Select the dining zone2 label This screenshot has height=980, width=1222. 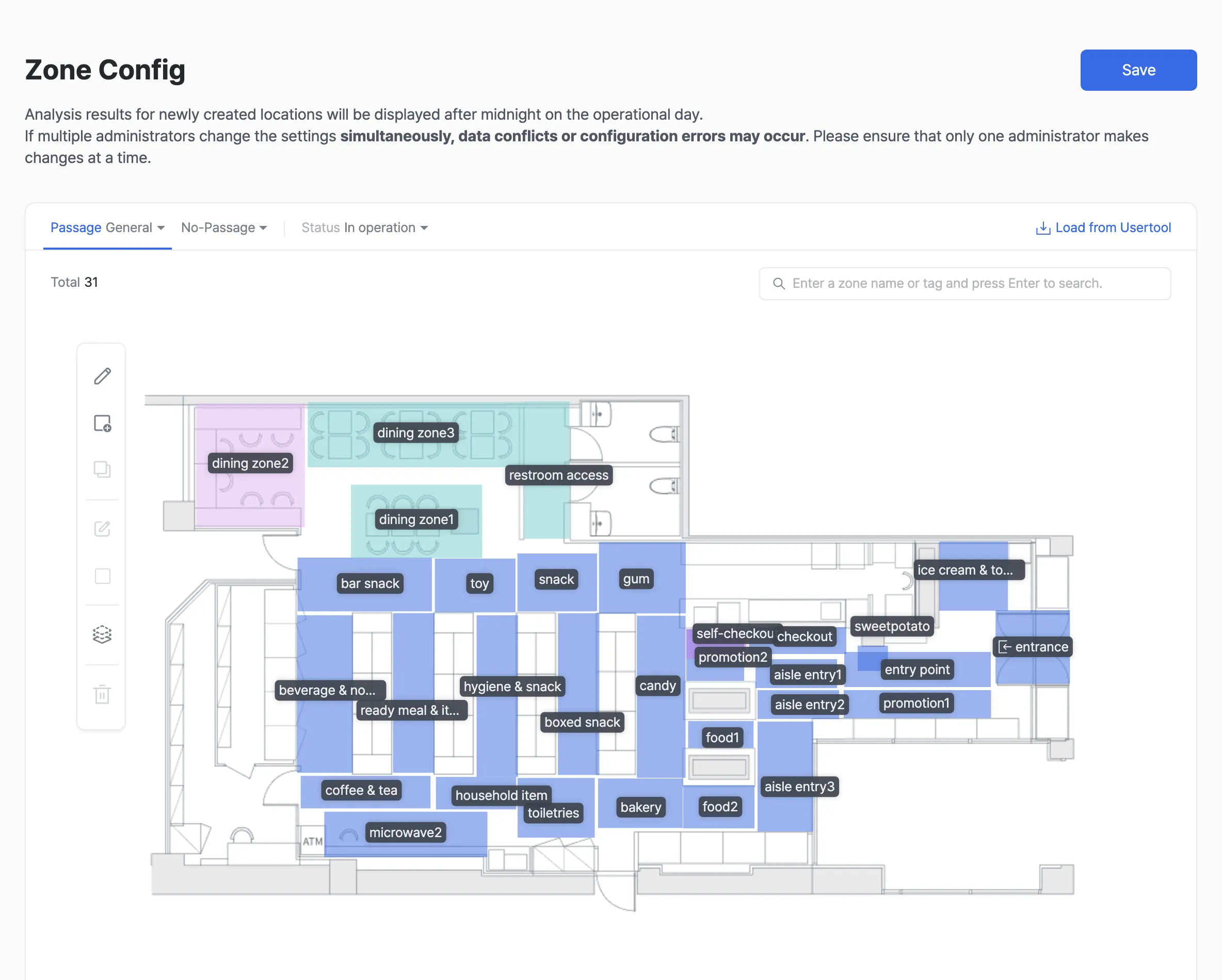point(250,463)
